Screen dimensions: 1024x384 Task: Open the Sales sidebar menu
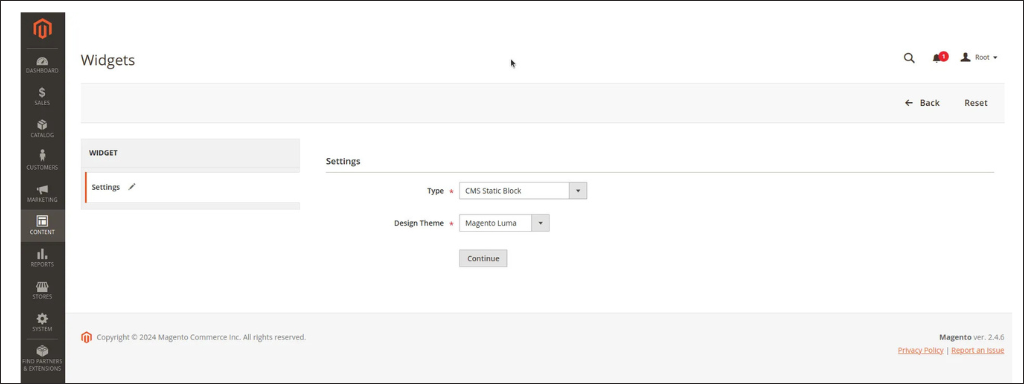coord(42,97)
